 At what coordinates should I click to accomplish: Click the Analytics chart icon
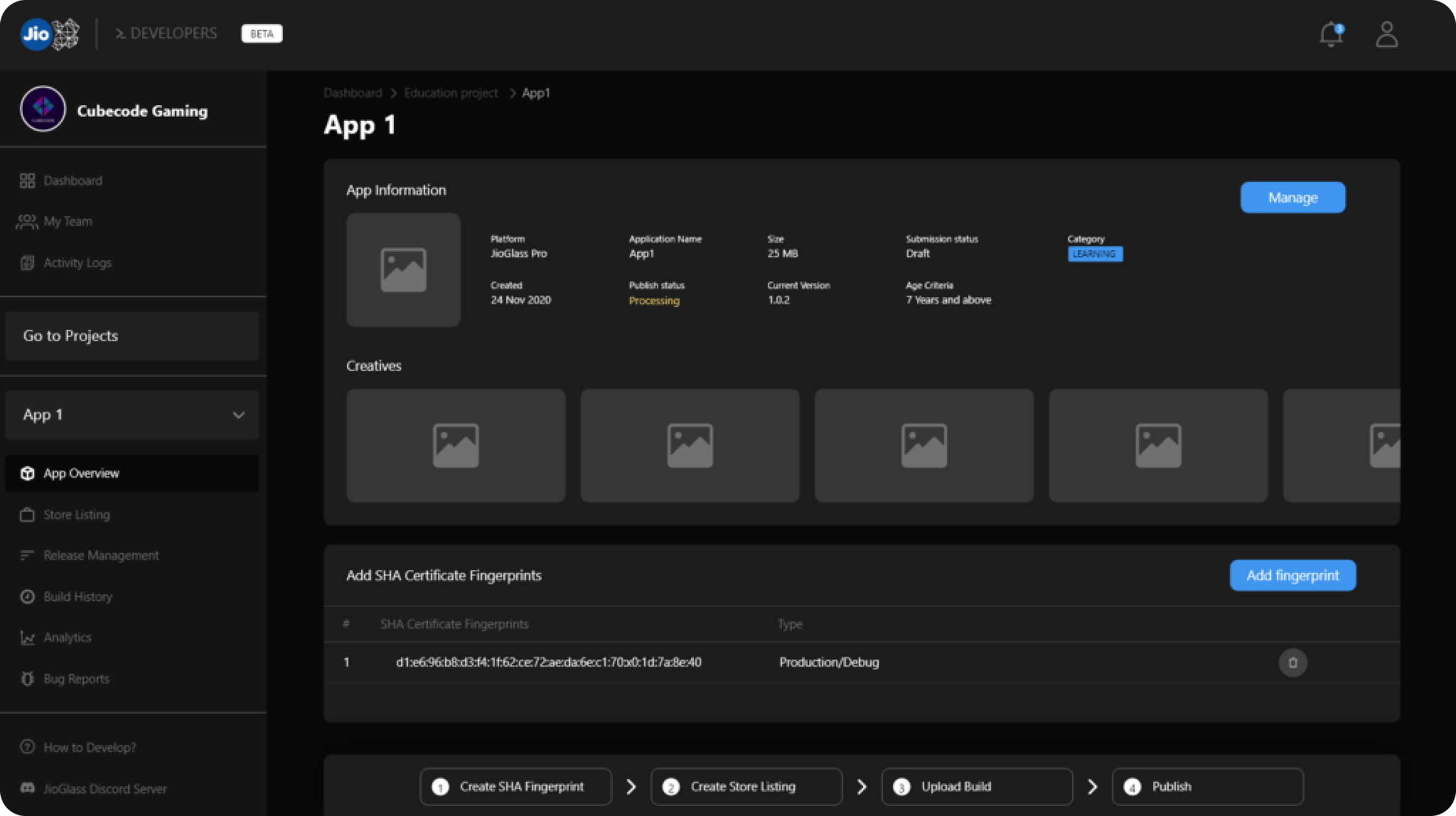27,638
